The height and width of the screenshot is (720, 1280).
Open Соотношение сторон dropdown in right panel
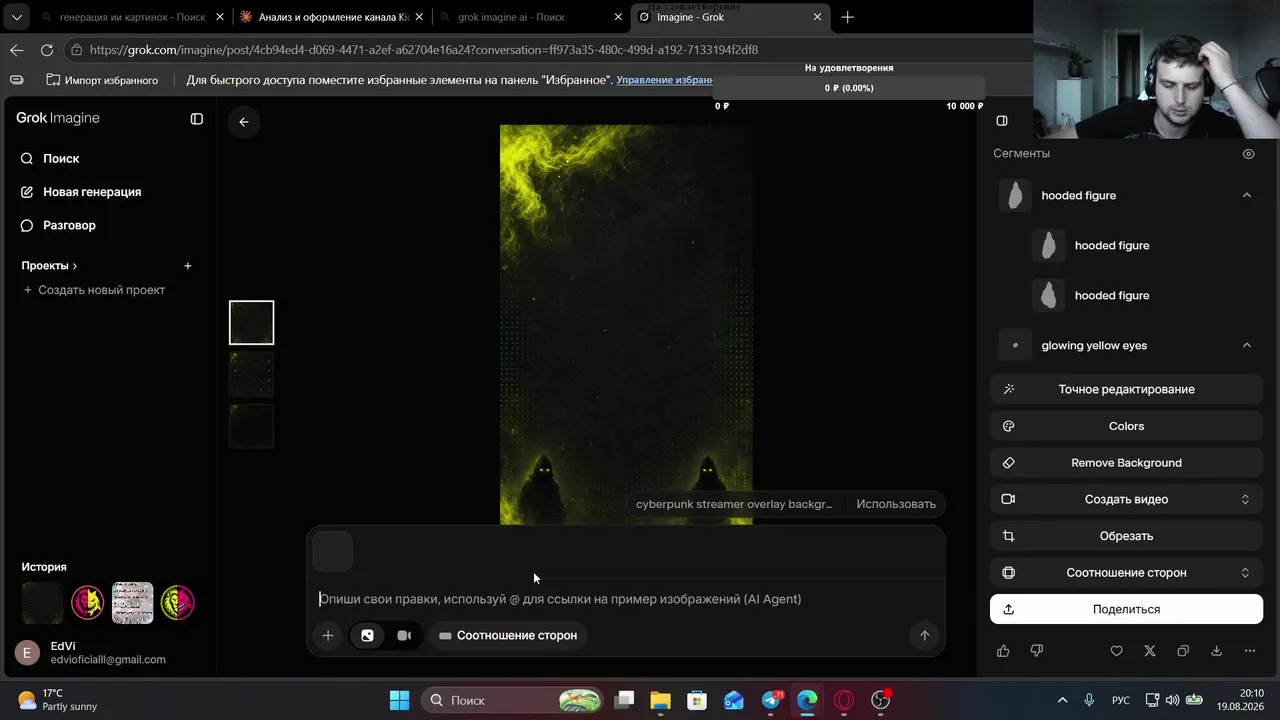click(x=1126, y=573)
